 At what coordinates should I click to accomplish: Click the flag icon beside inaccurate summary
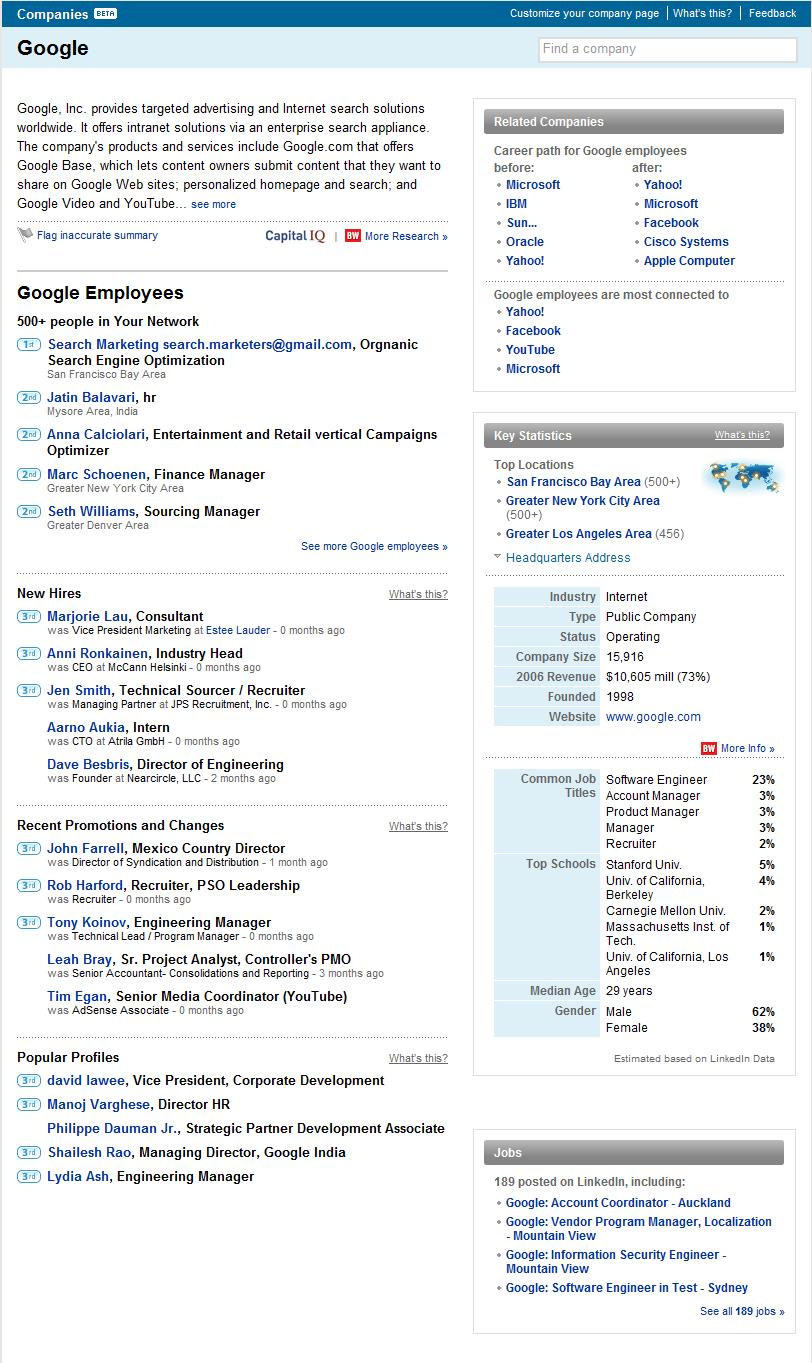click(x=25, y=235)
